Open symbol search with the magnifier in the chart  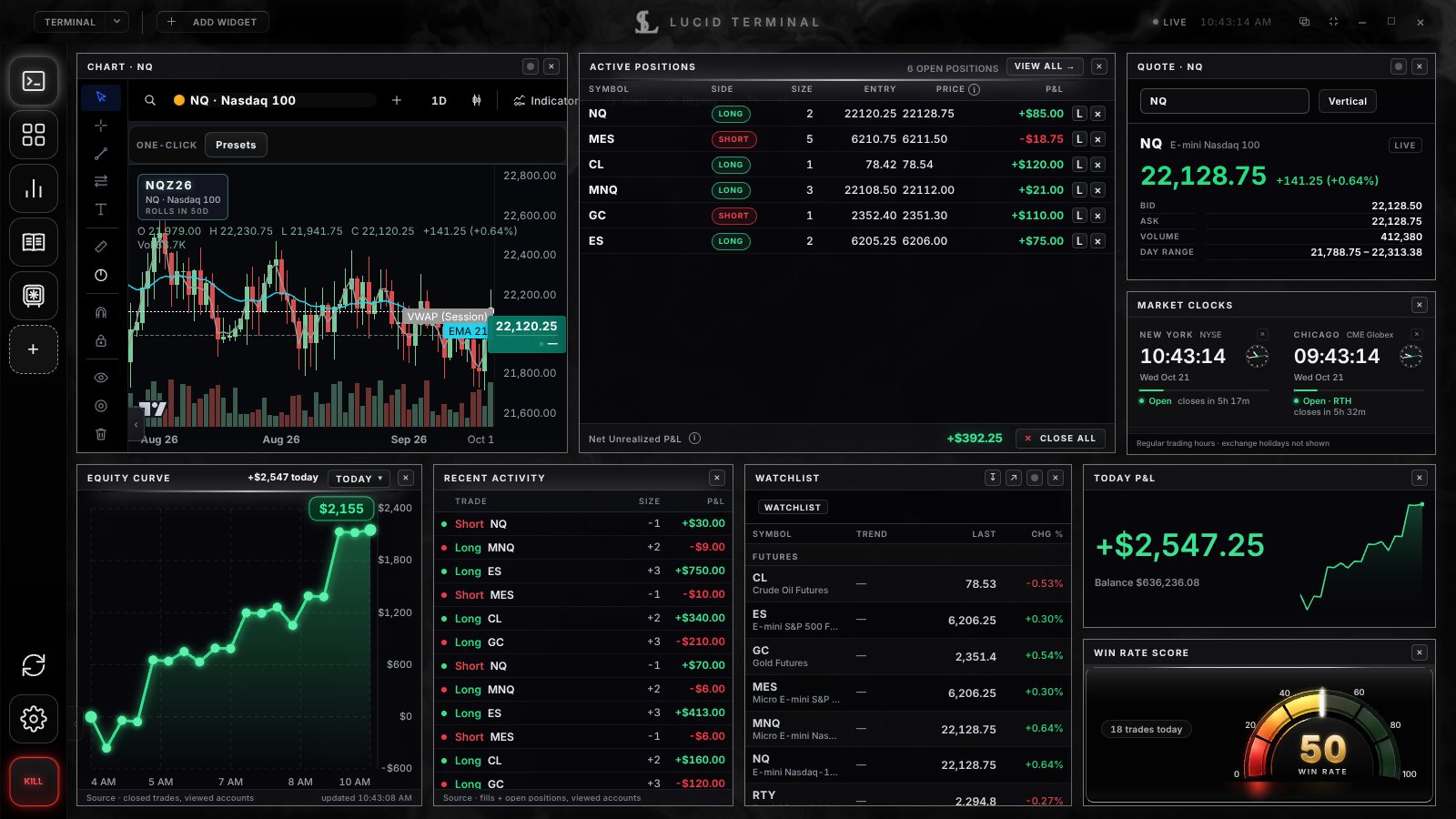150,100
